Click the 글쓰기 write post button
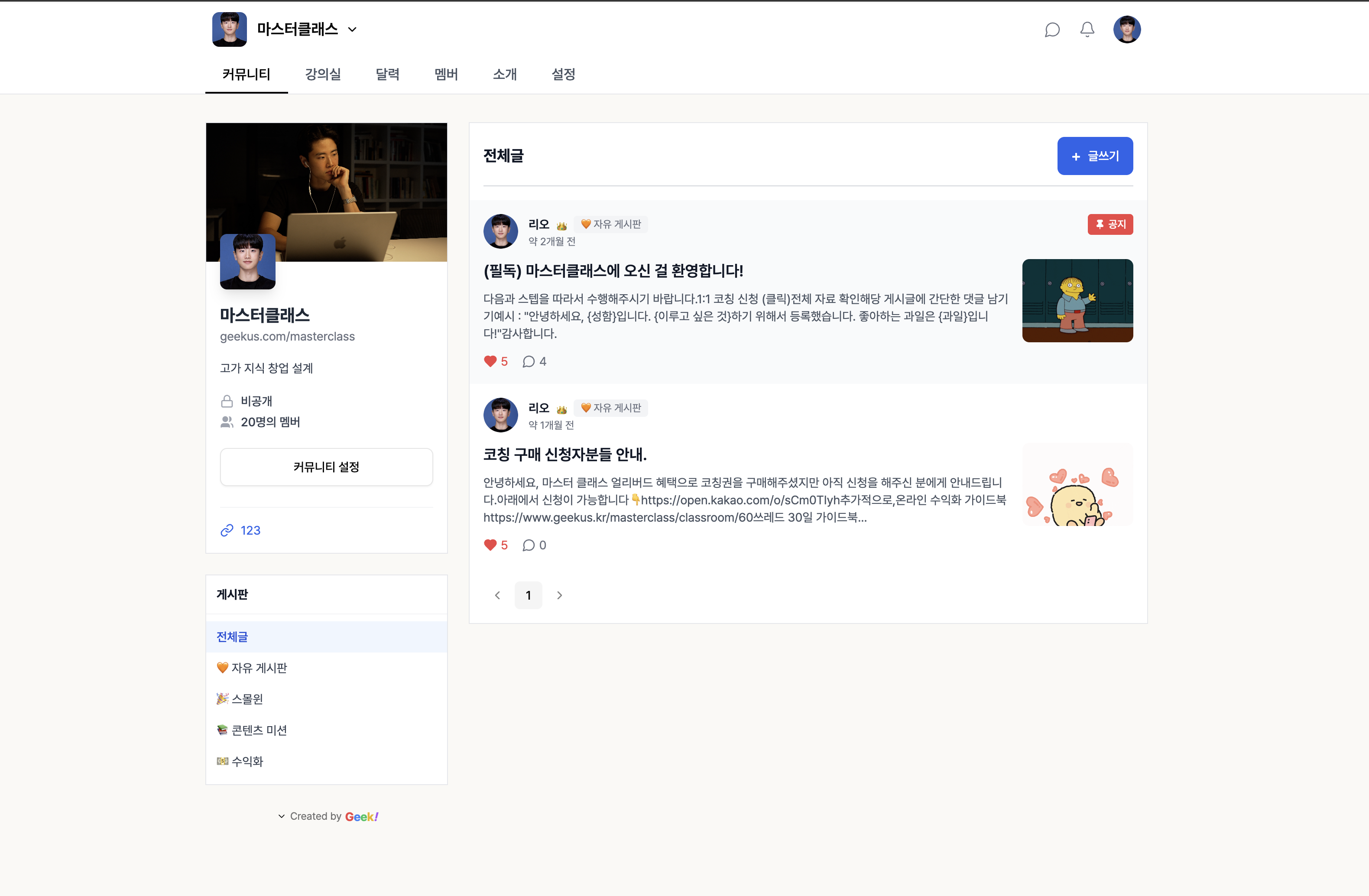The width and height of the screenshot is (1369, 896). pos(1095,156)
